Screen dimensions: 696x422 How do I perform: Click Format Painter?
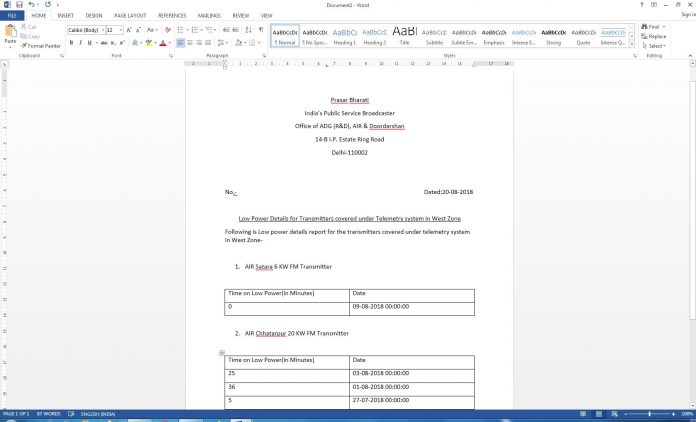click(41, 46)
